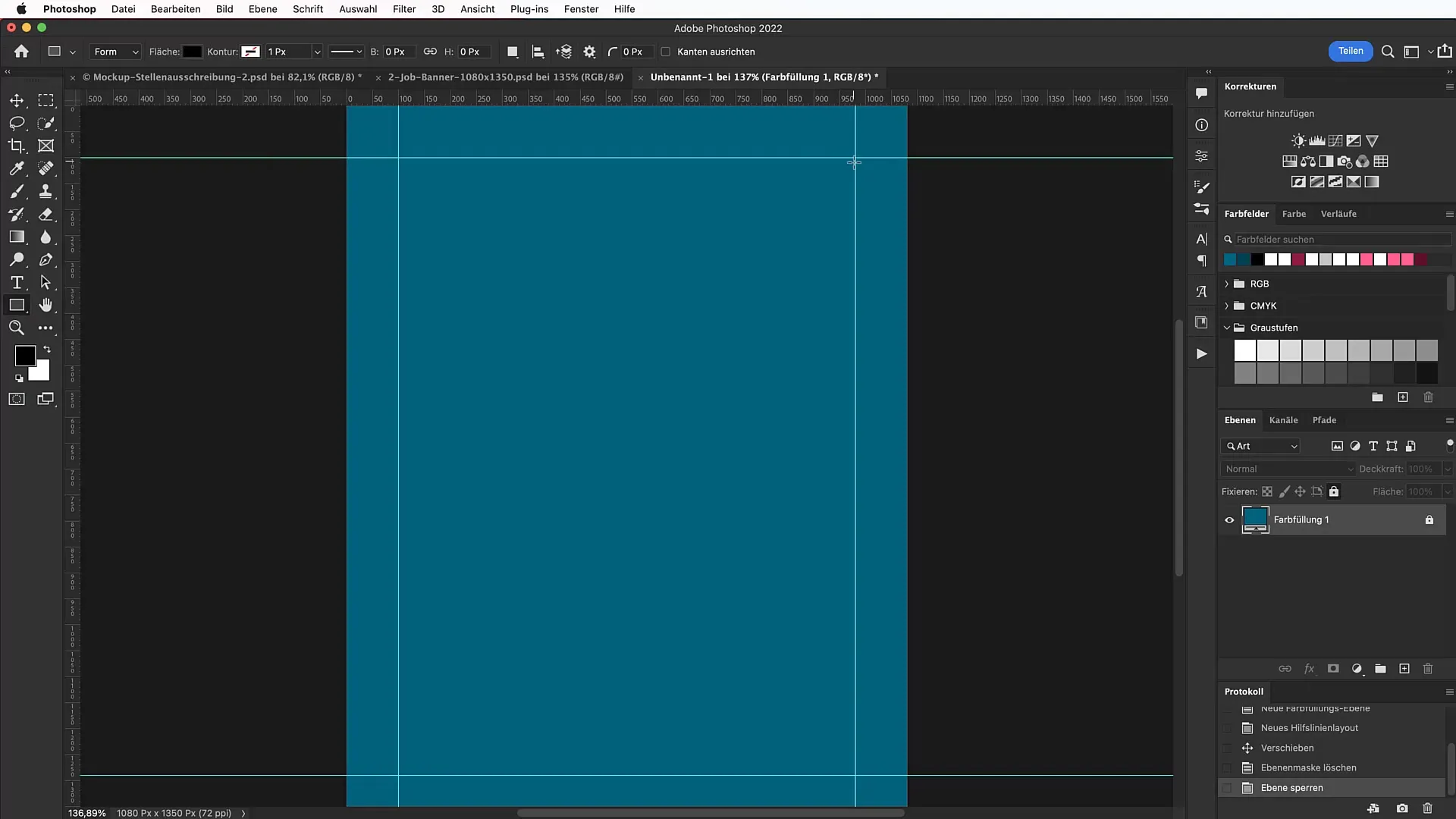Screen dimensions: 1456x819
Task: Open the shape settings gear icon
Action: (590, 52)
